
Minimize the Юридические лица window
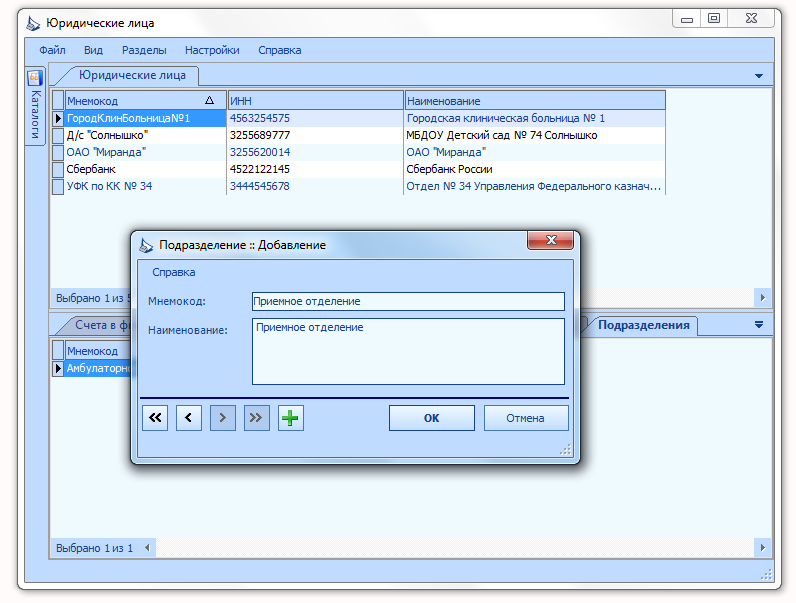pos(686,19)
